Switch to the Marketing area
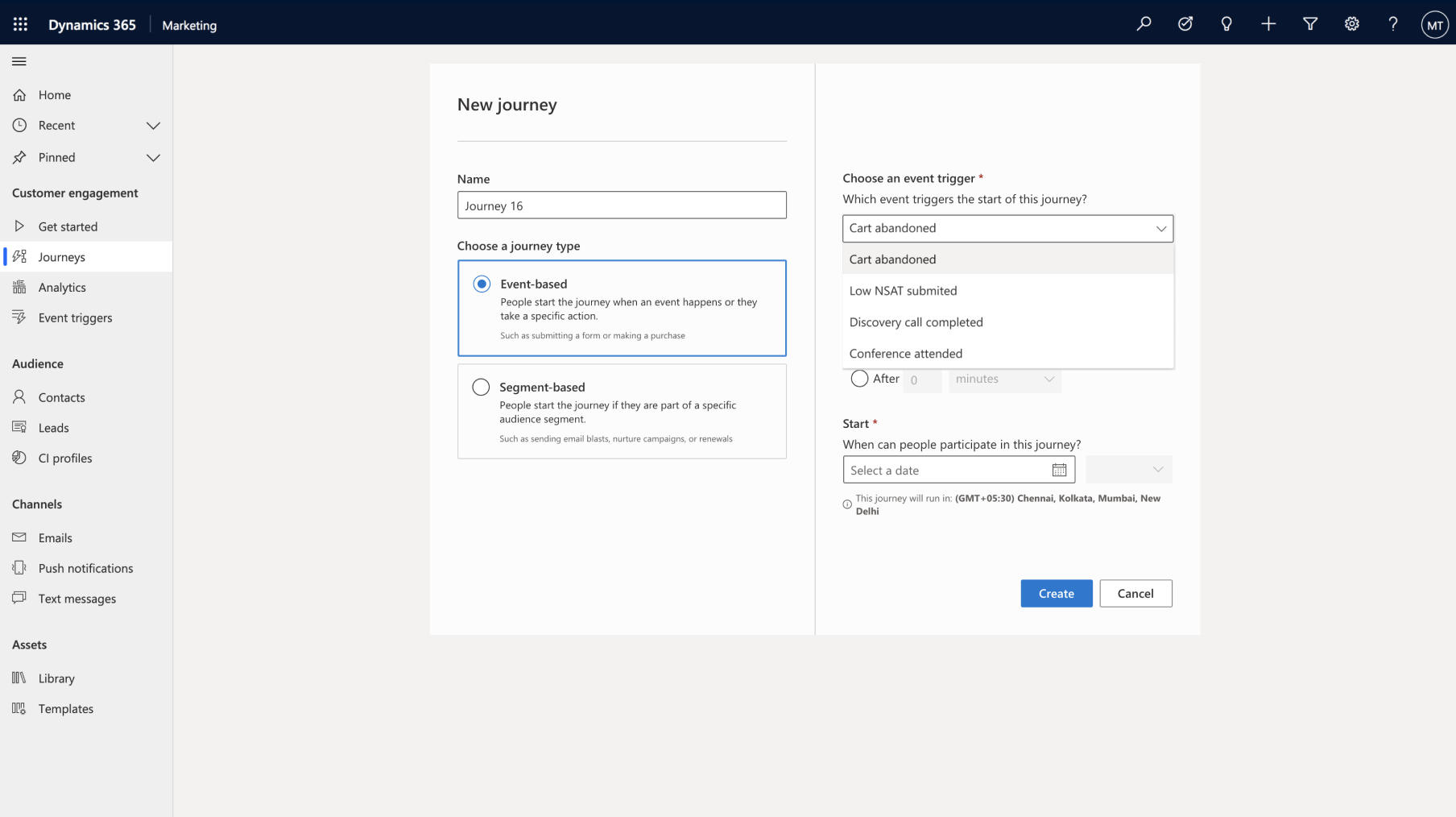Screen dimensions: 1456x817 188,25
